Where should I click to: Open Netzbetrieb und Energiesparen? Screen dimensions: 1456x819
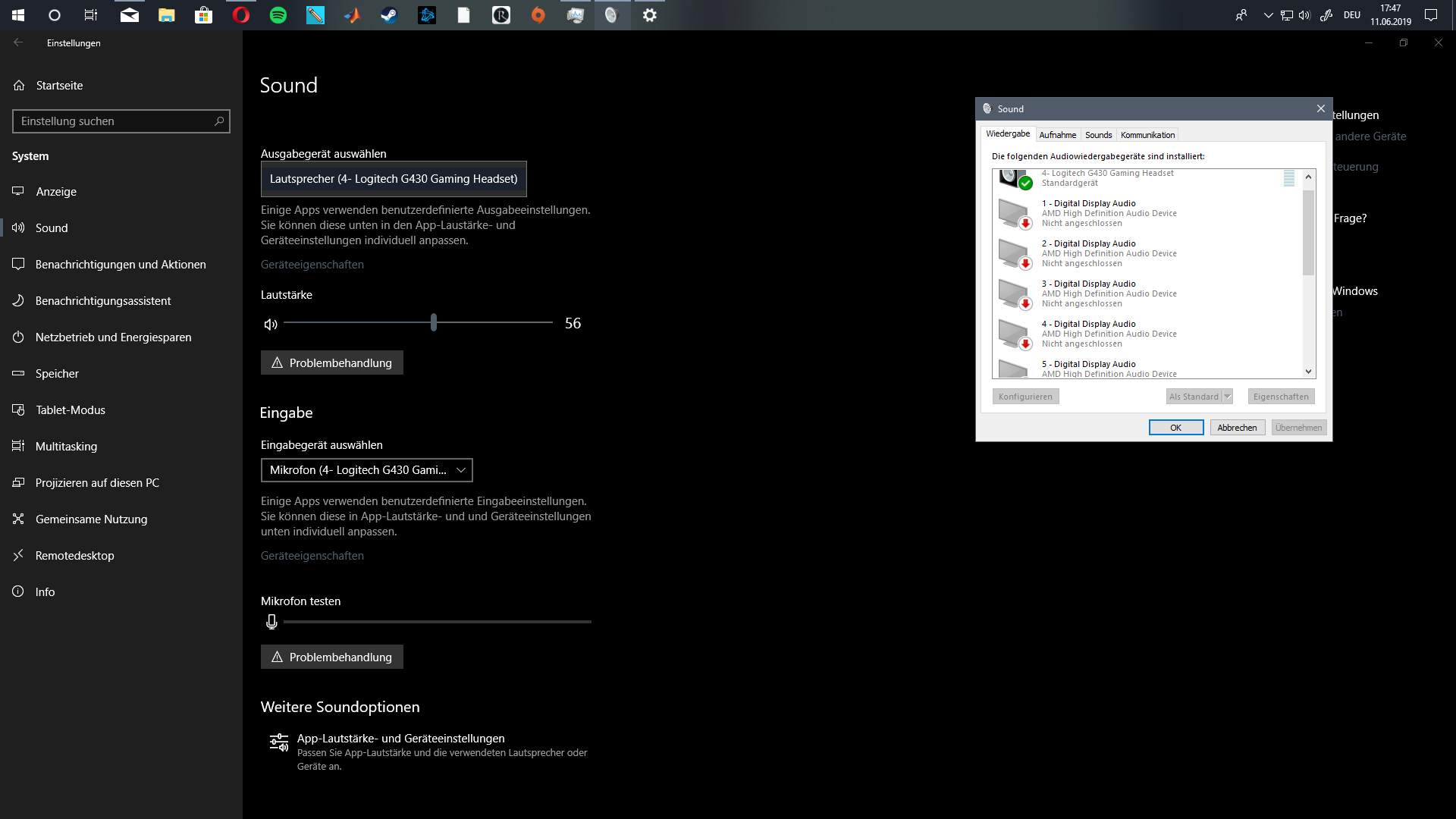[x=121, y=337]
